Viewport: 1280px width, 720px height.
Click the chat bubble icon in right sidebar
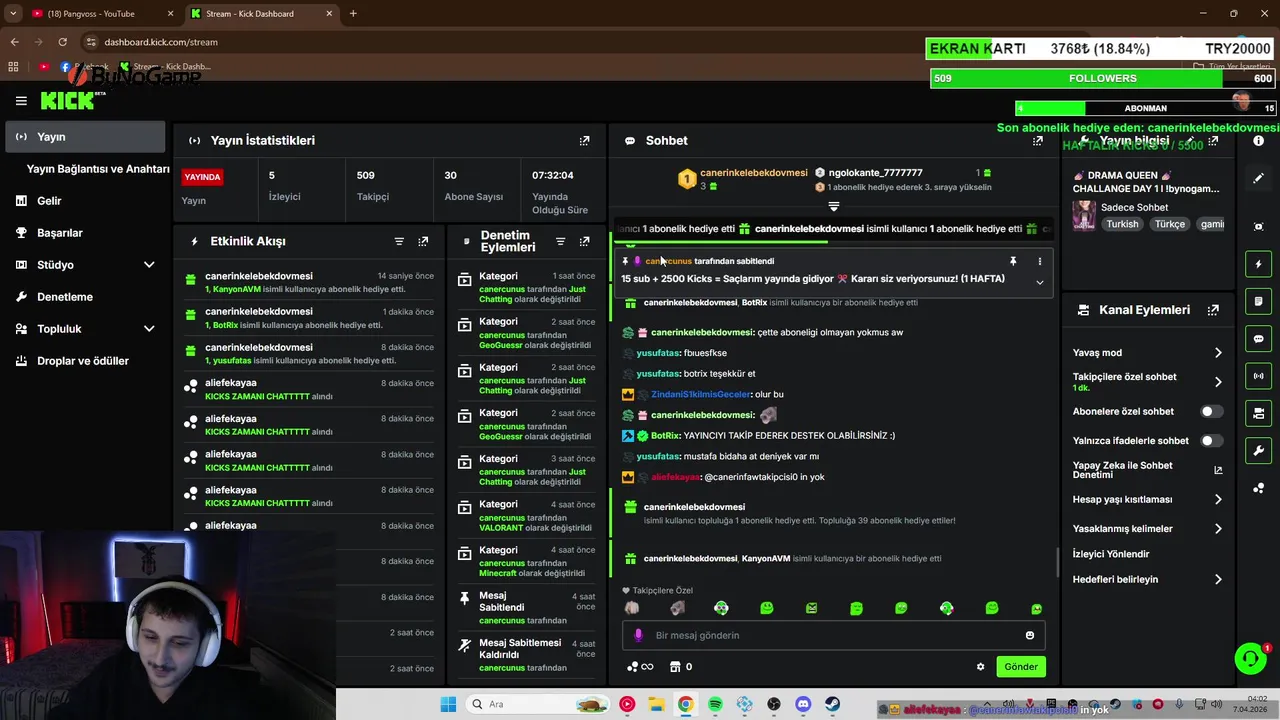pos(1258,339)
